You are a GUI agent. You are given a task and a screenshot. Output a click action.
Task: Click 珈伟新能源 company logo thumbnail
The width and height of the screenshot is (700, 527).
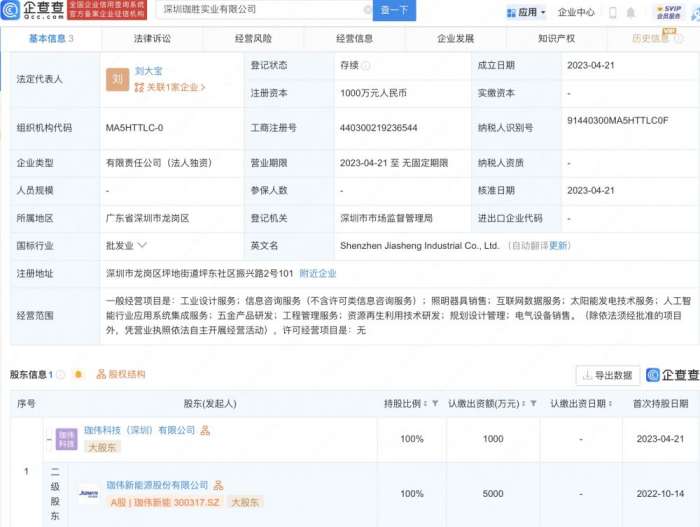tap(88, 494)
